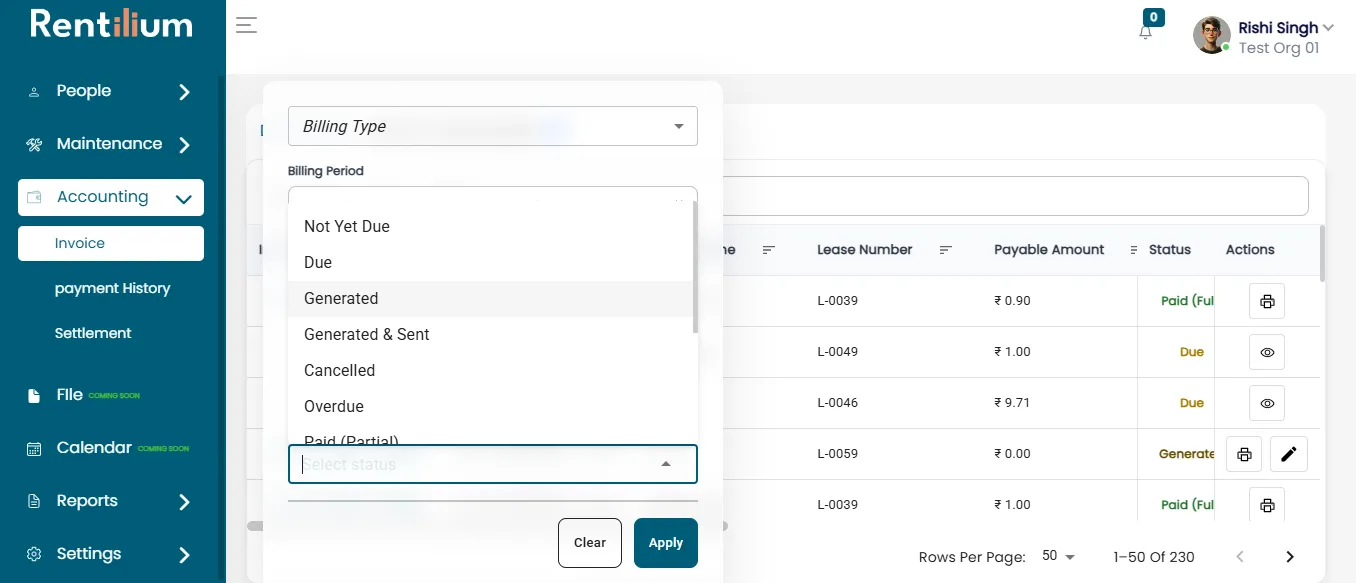Sort by the Payable Amount column icon

1134,250
